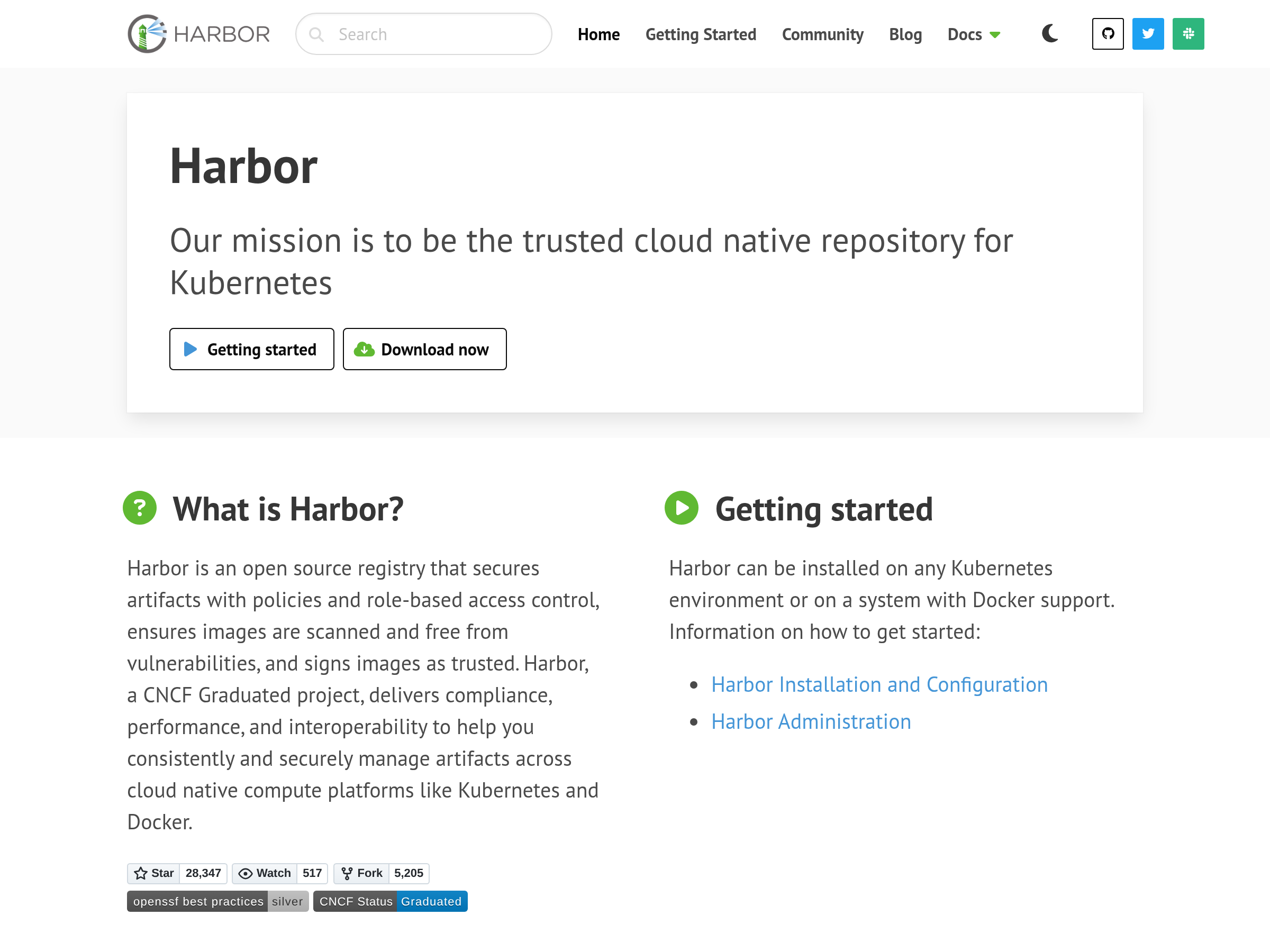Image resolution: width=1270 pixels, height=952 pixels.
Task: Click the green question mark icon
Action: click(140, 508)
